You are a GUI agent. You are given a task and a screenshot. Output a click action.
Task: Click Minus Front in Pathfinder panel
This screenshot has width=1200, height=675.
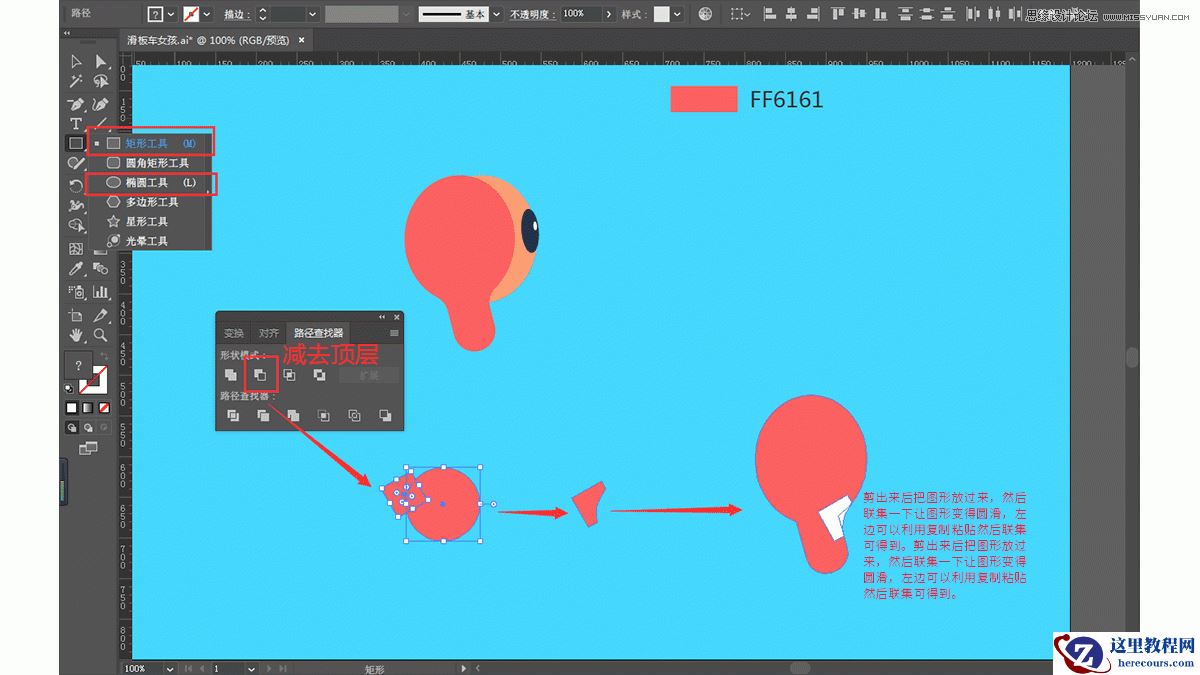260,375
